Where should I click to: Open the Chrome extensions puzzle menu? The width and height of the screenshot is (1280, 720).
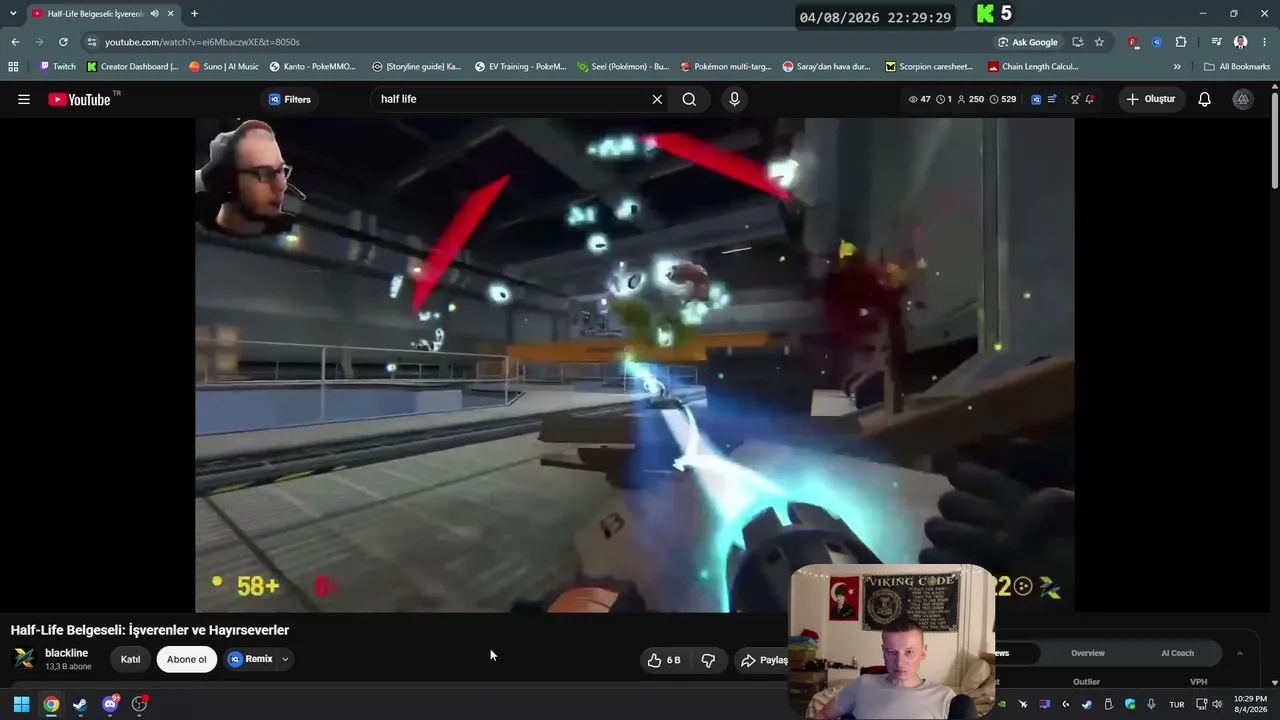pos(1181,42)
